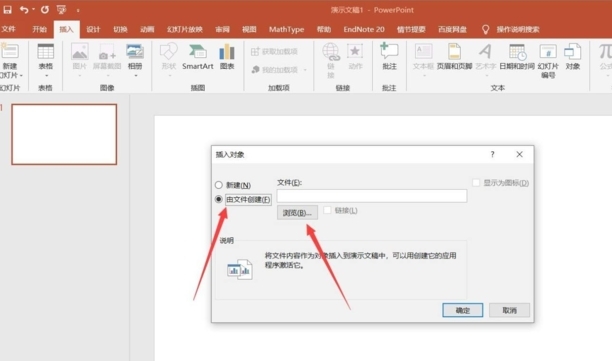Viewport: 612px width, 361px height.
Task: Click the Cancel button
Action: click(x=509, y=310)
